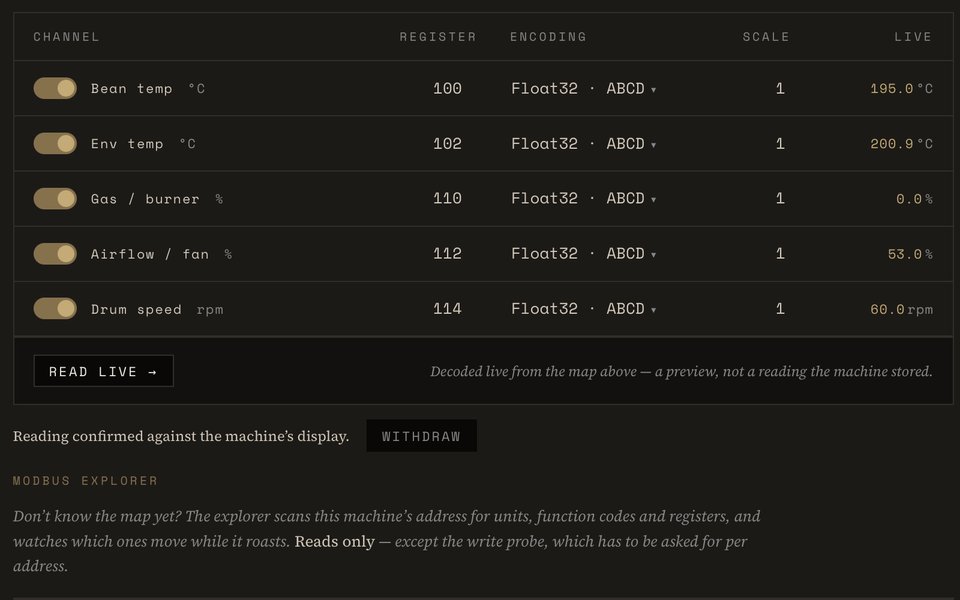The image size is (960, 600).
Task: Open the Env temp encoding dropdown
Action: point(583,144)
